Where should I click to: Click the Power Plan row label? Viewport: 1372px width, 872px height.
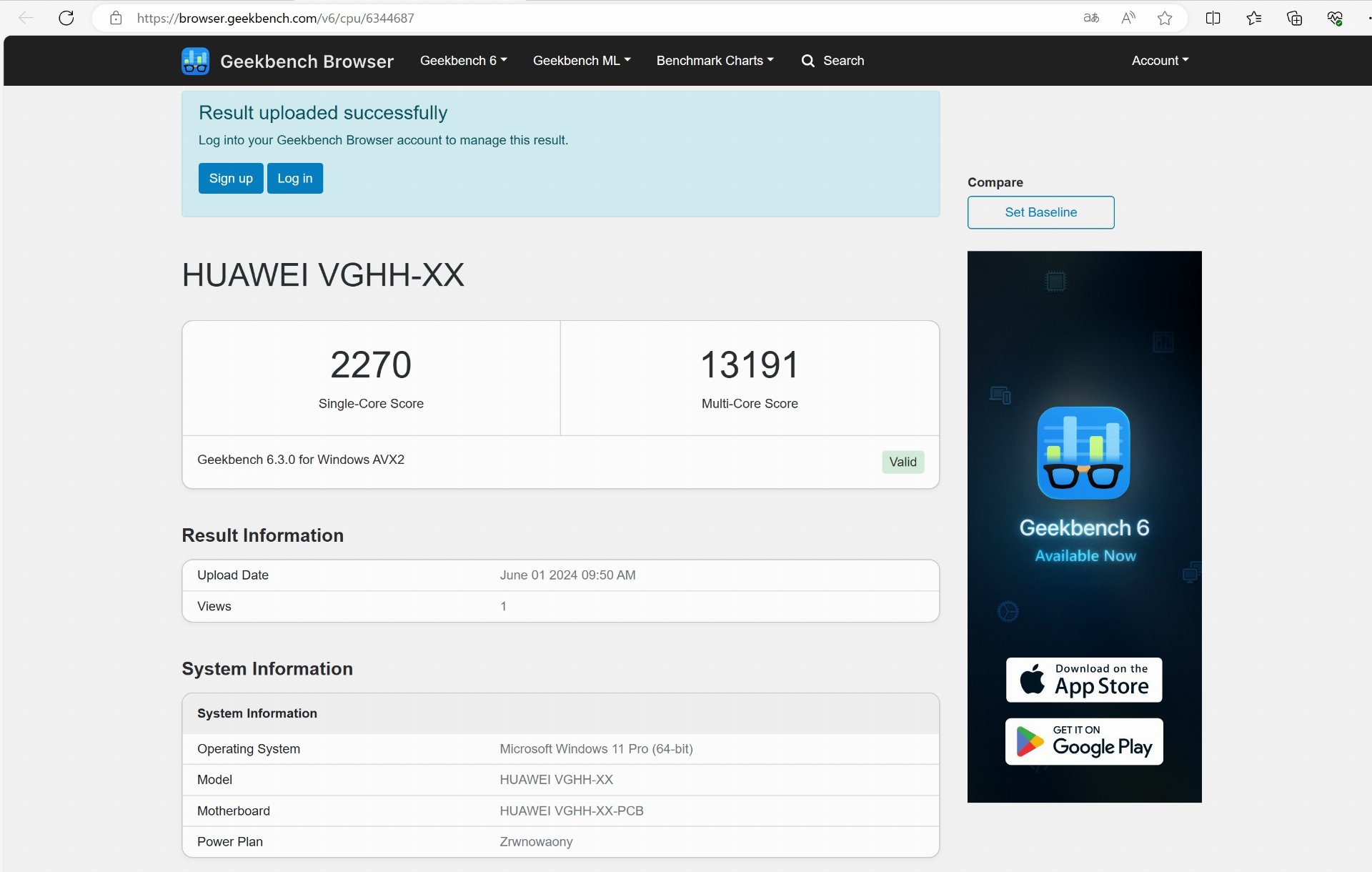(230, 842)
